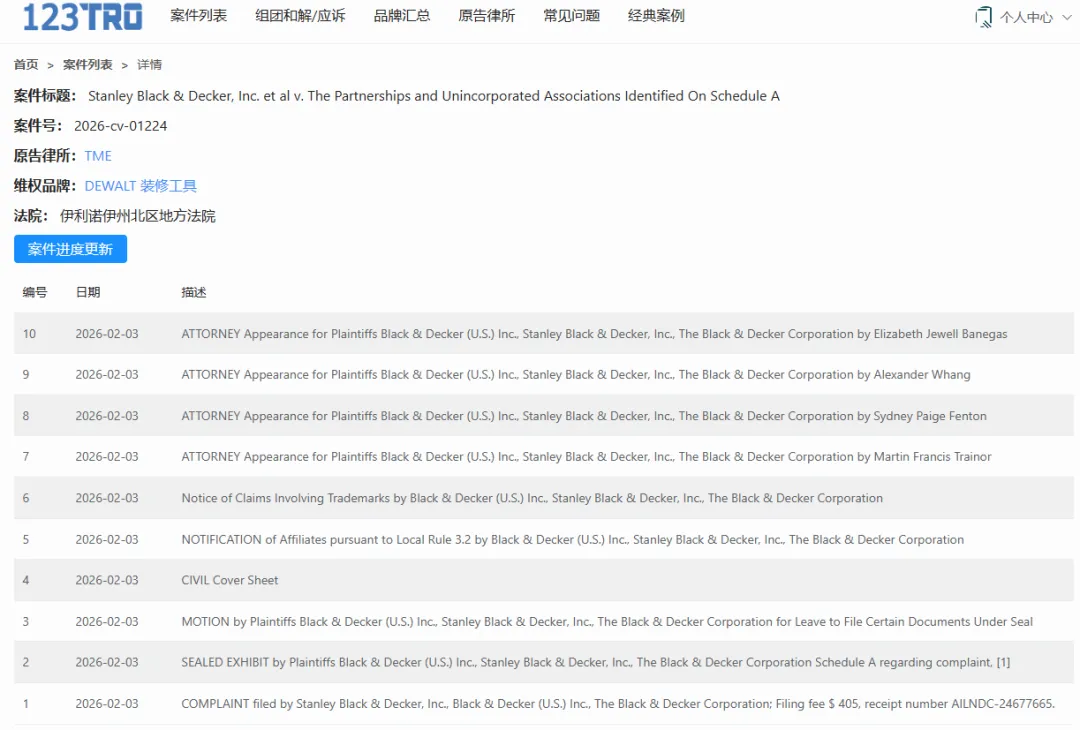The height and width of the screenshot is (730, 1080).
Task: Click the date in the COMPLAINT row
Action: (x=107, y=703)
